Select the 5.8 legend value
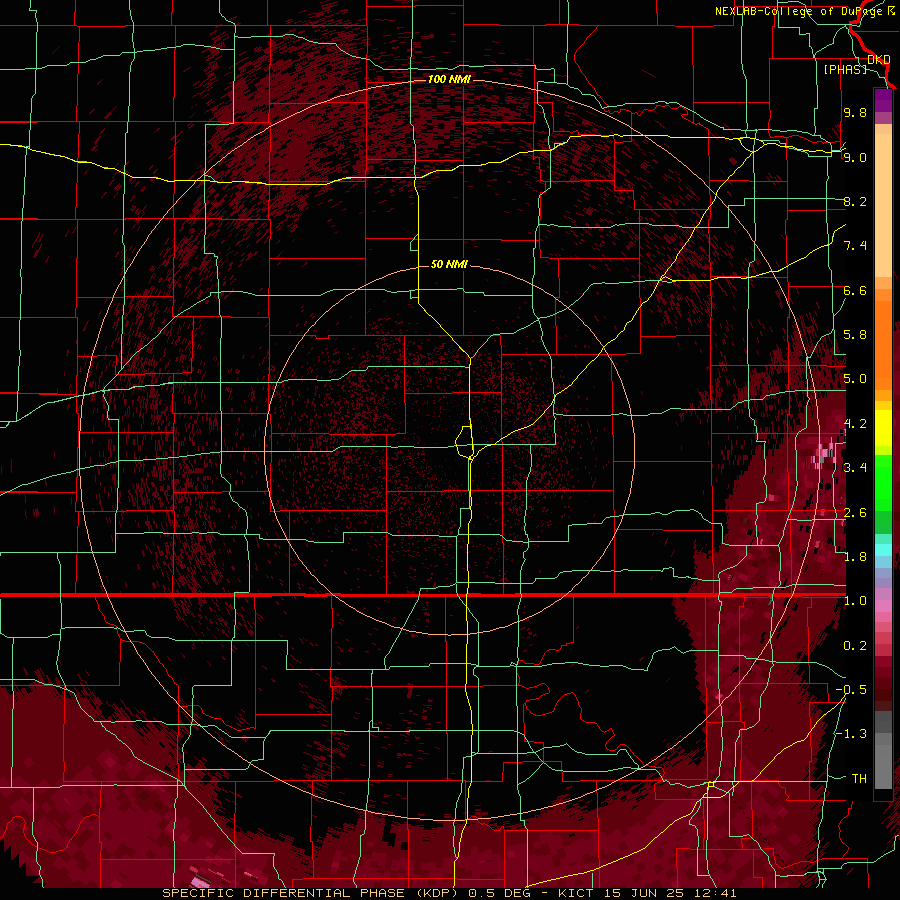Image resolution: width=900 pixels, height=900 pixels. click(855, 335)
